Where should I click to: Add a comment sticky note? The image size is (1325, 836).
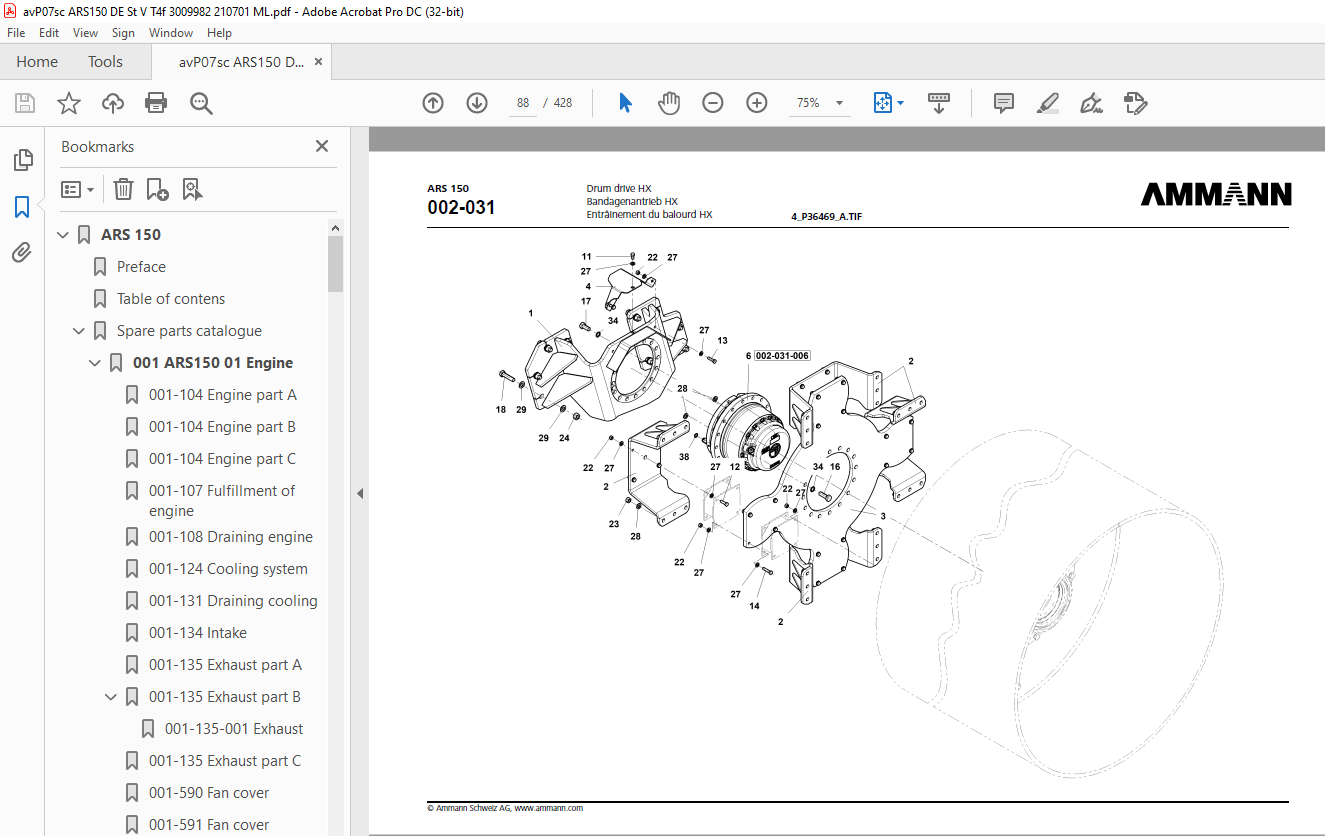coord(1004,103)
